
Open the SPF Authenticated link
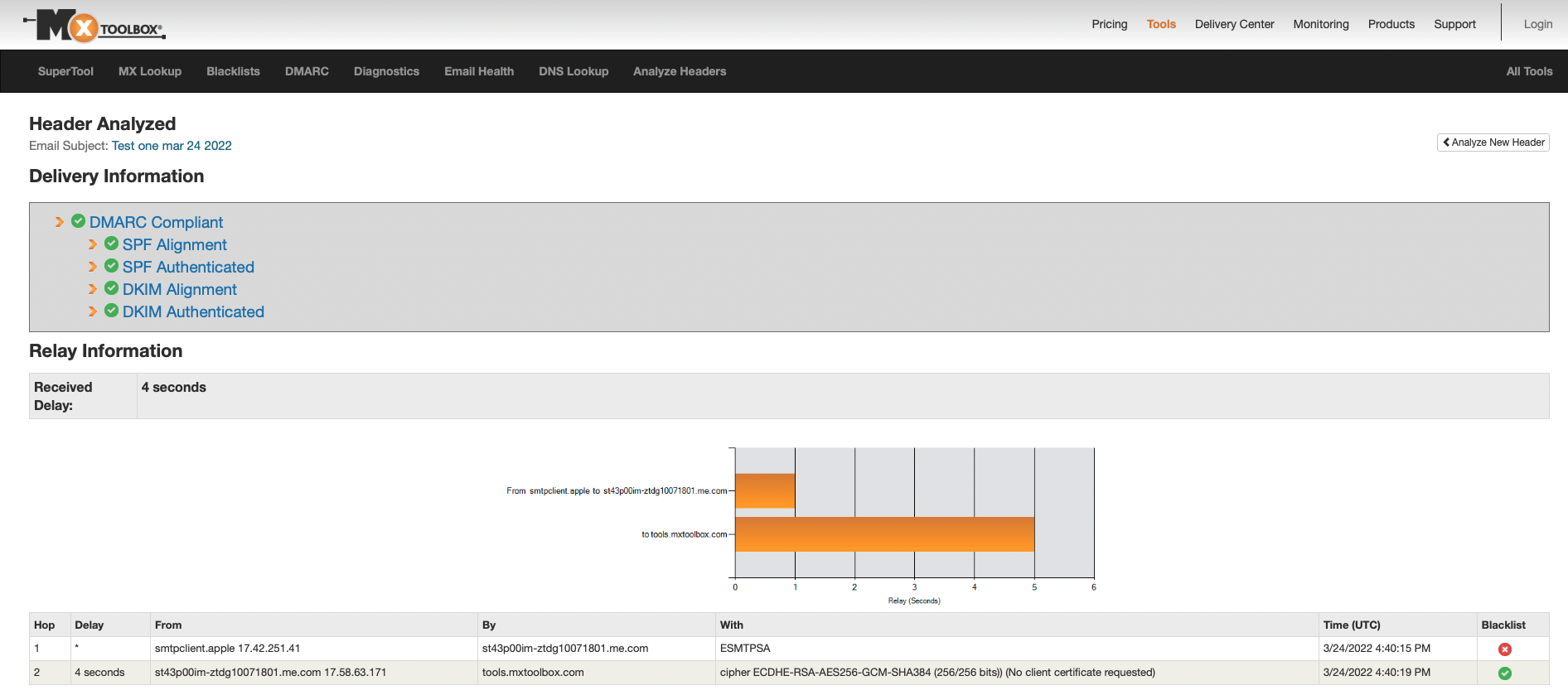(188, 267)
